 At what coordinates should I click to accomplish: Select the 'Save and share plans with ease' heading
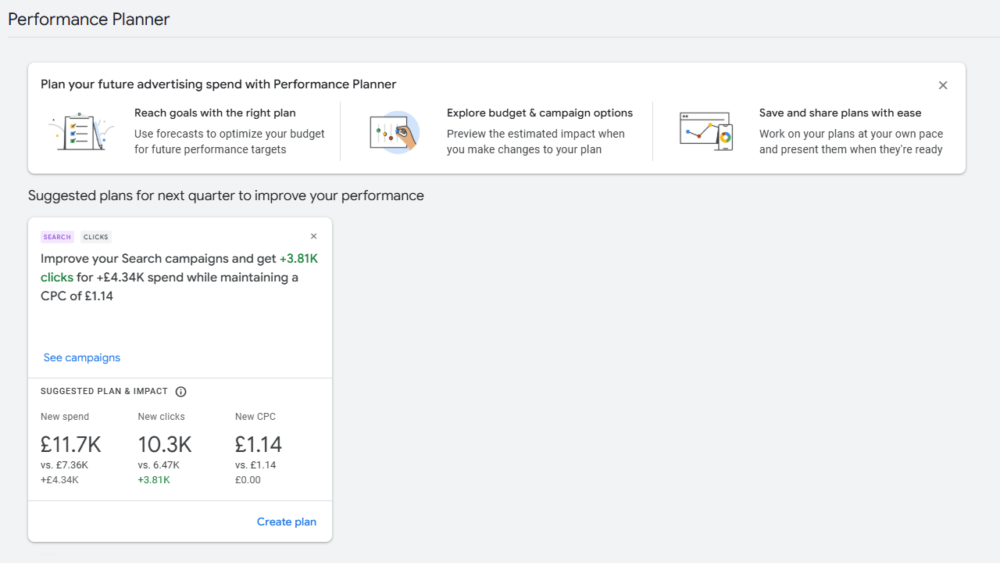click(839, 113)
